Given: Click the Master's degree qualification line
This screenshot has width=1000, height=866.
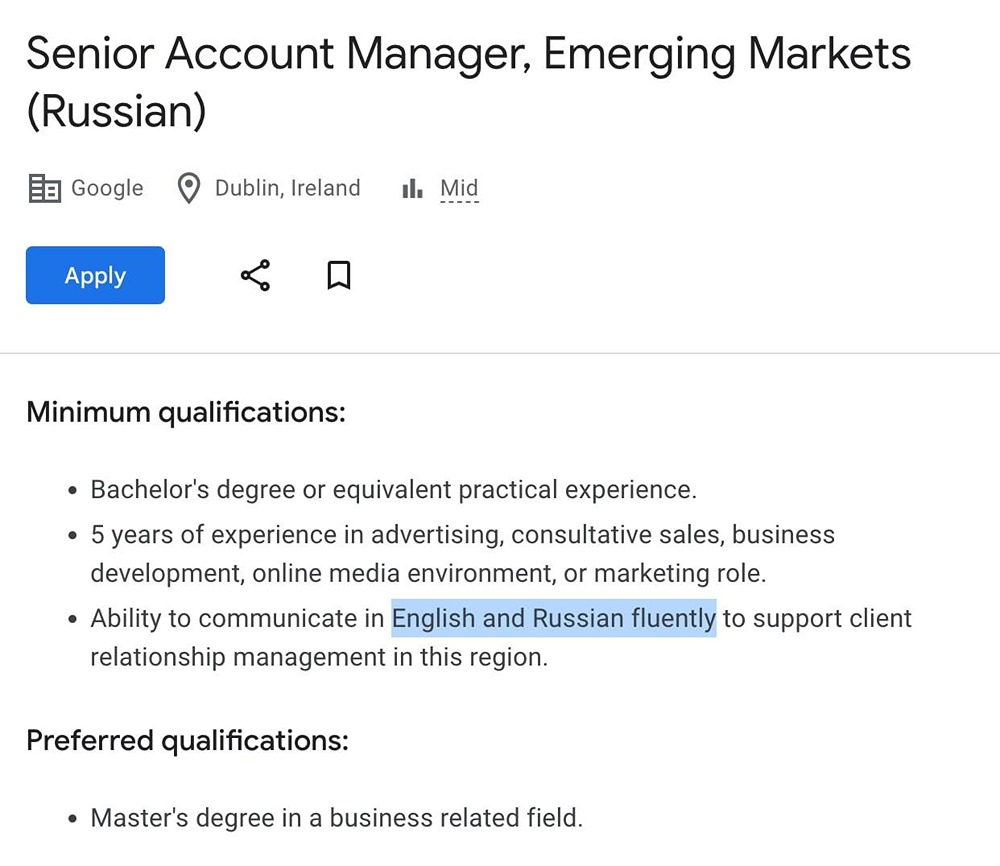Looking at the screenshot, I should pos(336,818).
